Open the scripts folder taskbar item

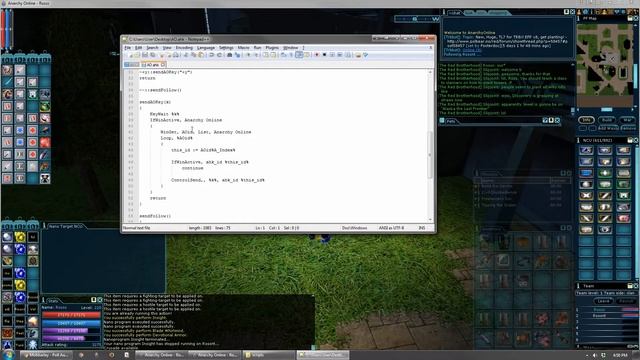tap(268, 355)
